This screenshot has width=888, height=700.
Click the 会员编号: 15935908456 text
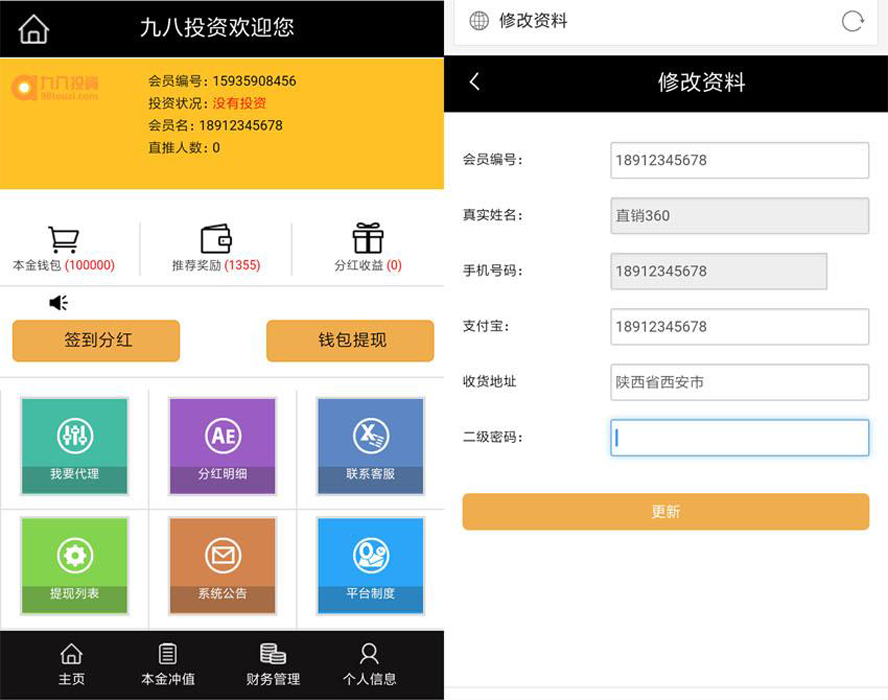point(222,81)
